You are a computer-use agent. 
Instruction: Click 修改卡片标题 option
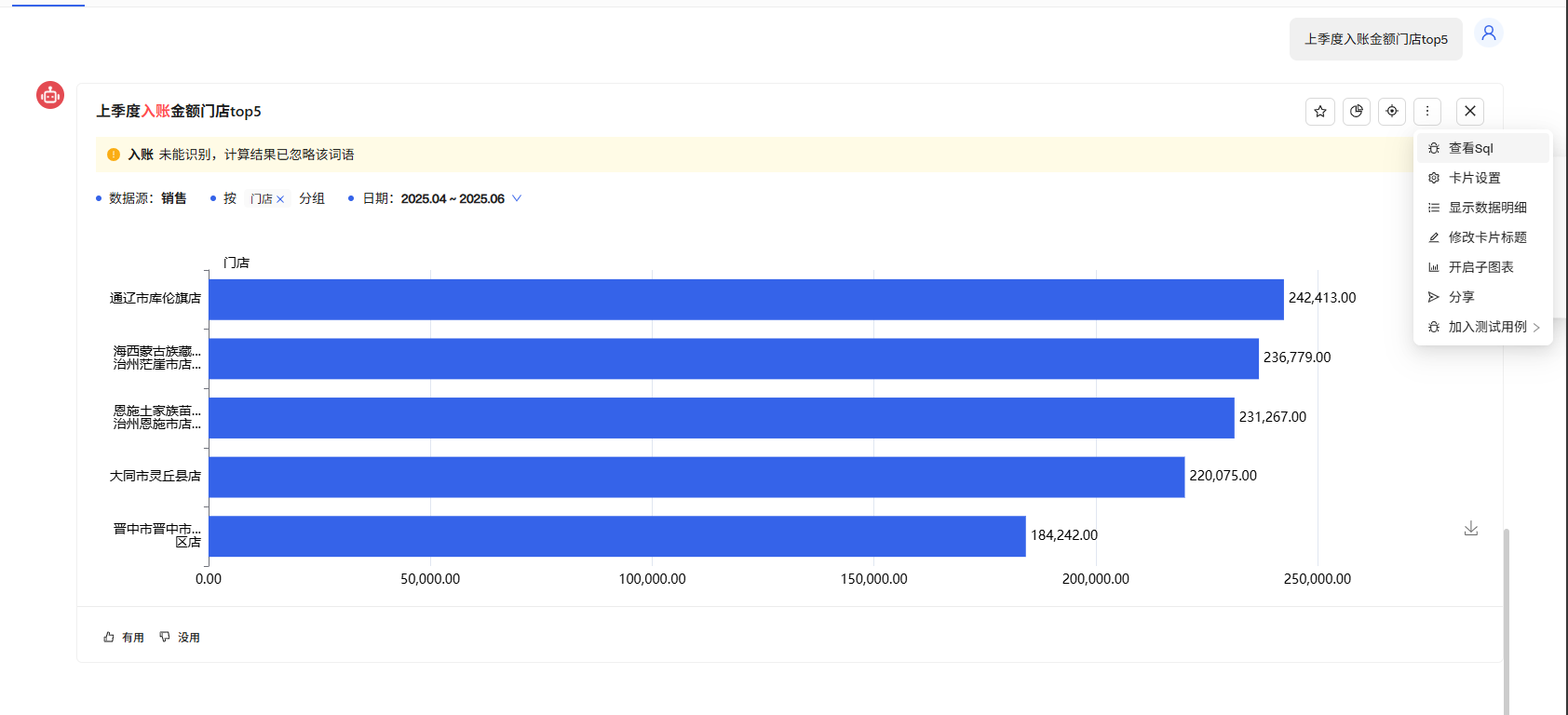pyautogui.click(x=1487, y=237)
